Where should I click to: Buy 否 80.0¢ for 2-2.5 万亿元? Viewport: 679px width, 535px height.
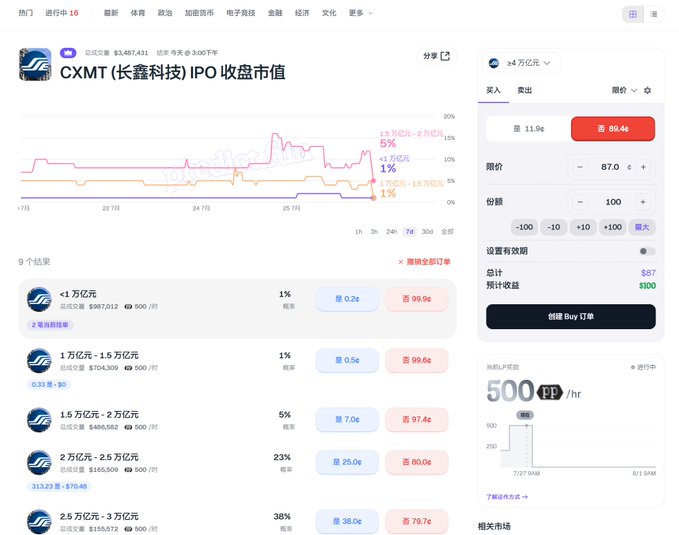tap(417, 462)
